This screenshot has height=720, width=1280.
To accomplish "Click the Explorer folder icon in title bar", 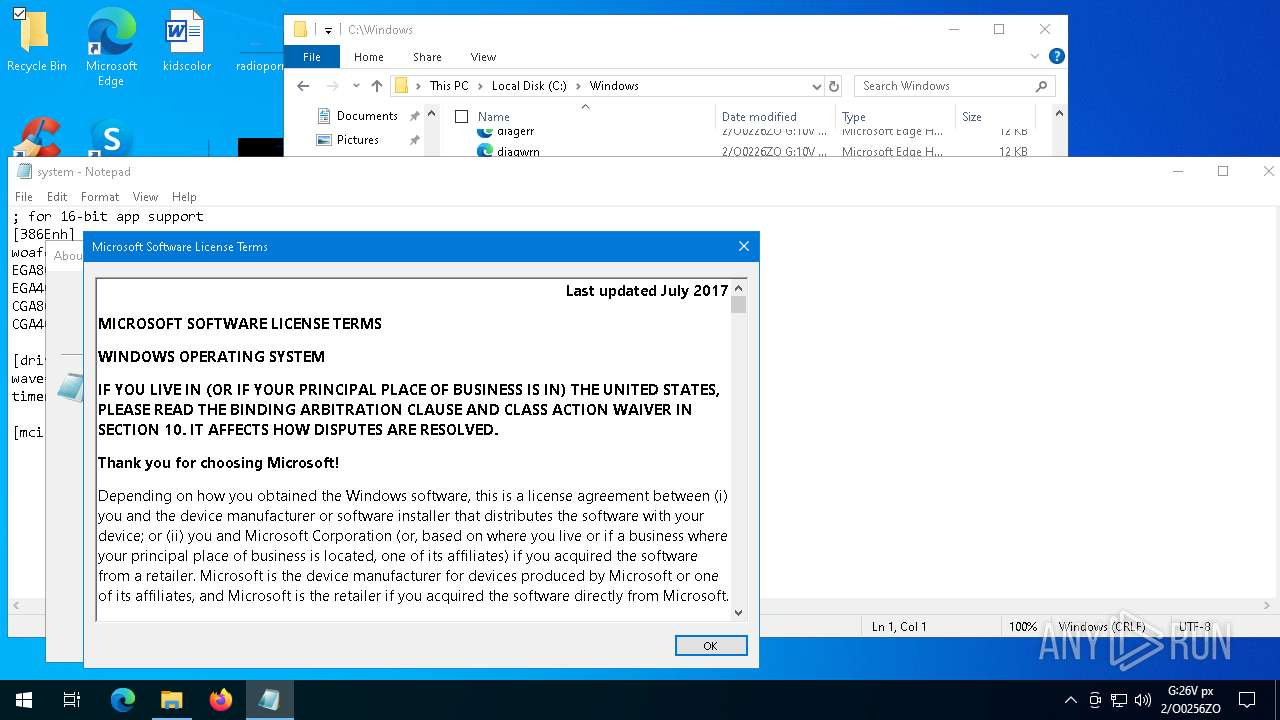I will (x=301, y=30).
